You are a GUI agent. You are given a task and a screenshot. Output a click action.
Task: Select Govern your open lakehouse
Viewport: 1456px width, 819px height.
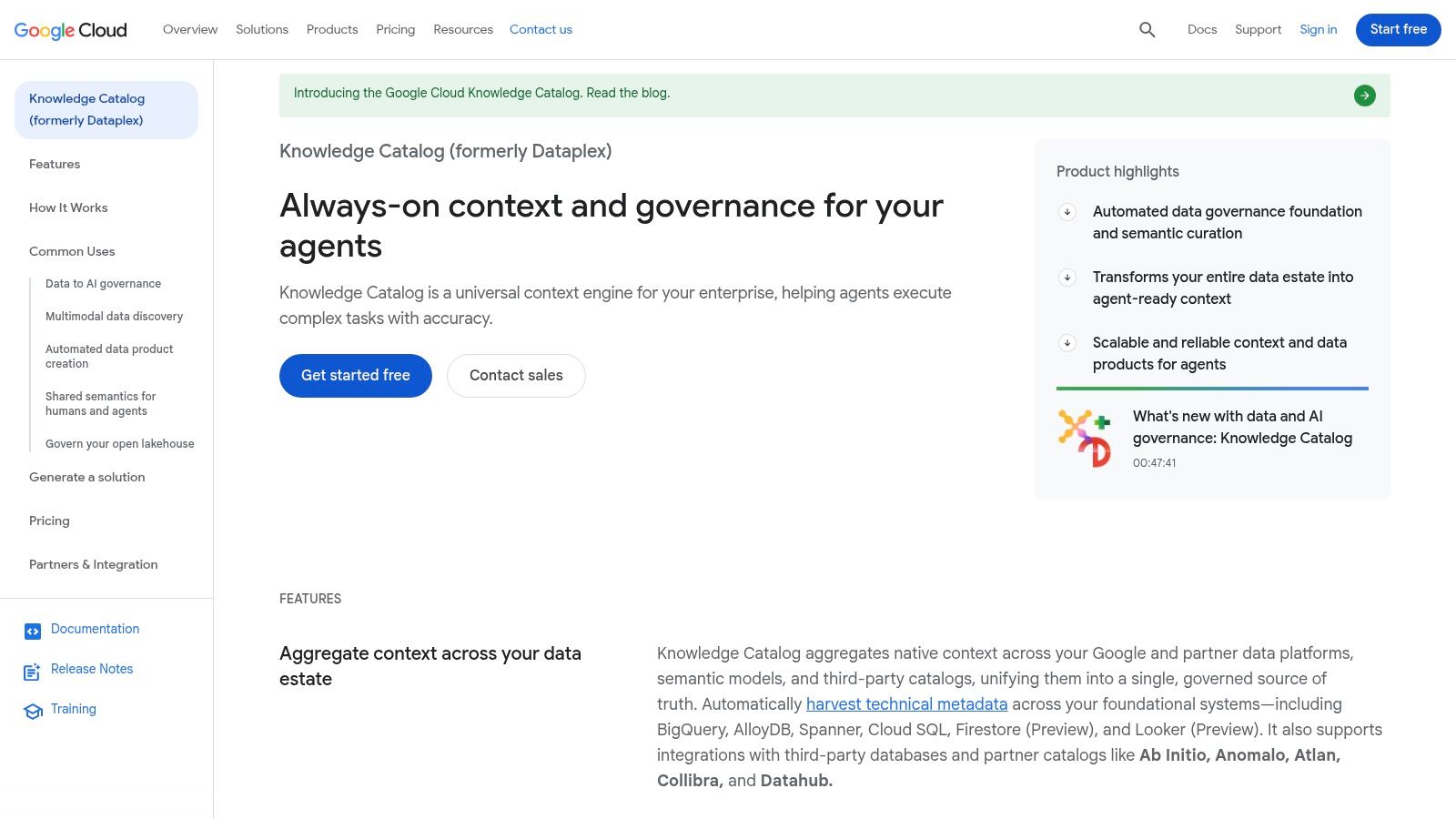pos(119,444)
